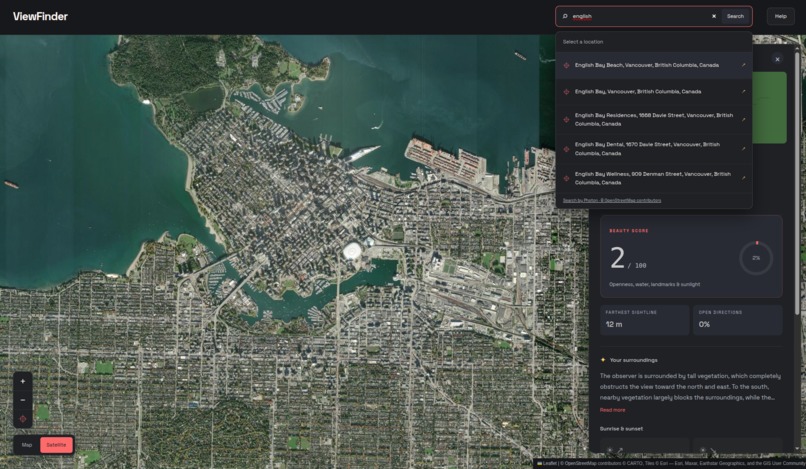
Task: Click arrow icon on English Bay Residences row
Action: click(x=743, y=119)
